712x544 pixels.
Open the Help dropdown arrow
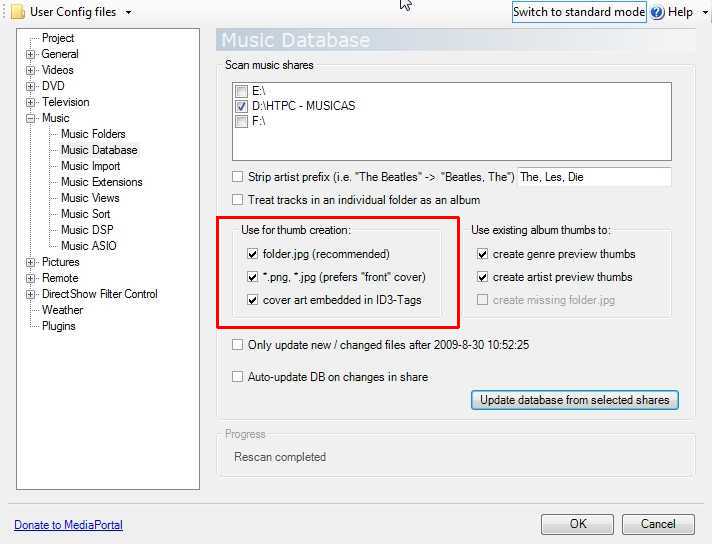coord(701,12)
